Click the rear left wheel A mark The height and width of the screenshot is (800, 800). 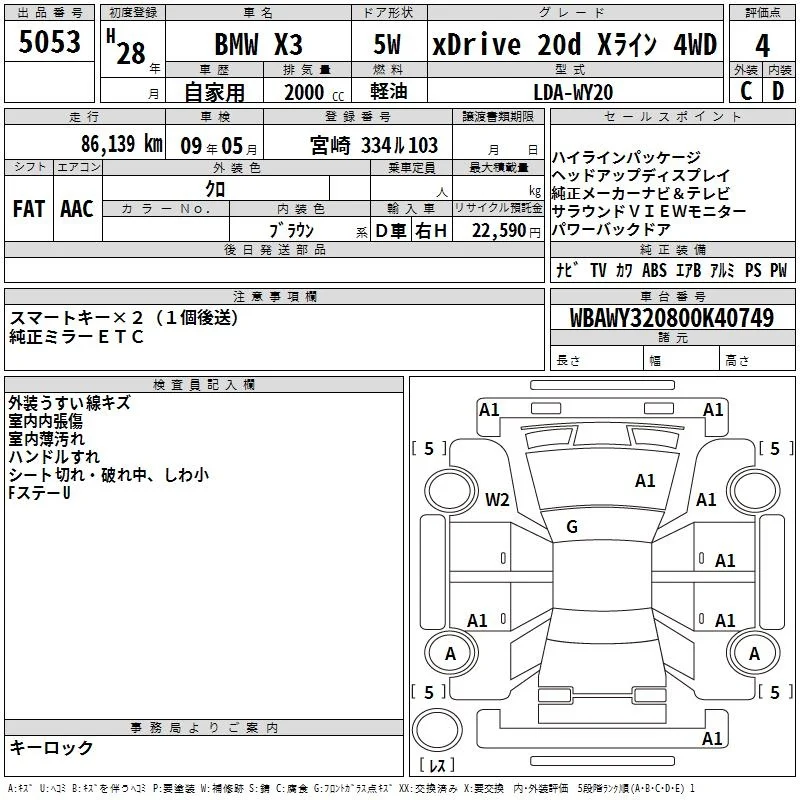coord(450,654)
